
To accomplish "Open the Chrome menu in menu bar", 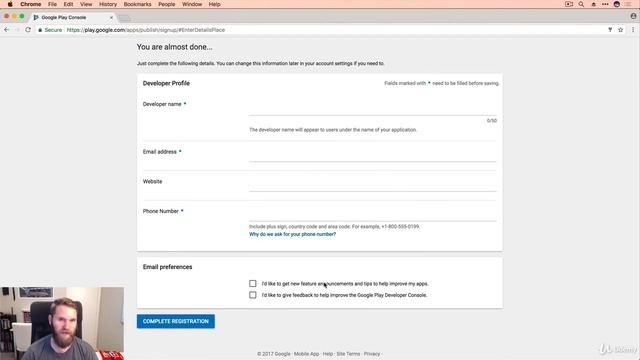I will (31, 4).
